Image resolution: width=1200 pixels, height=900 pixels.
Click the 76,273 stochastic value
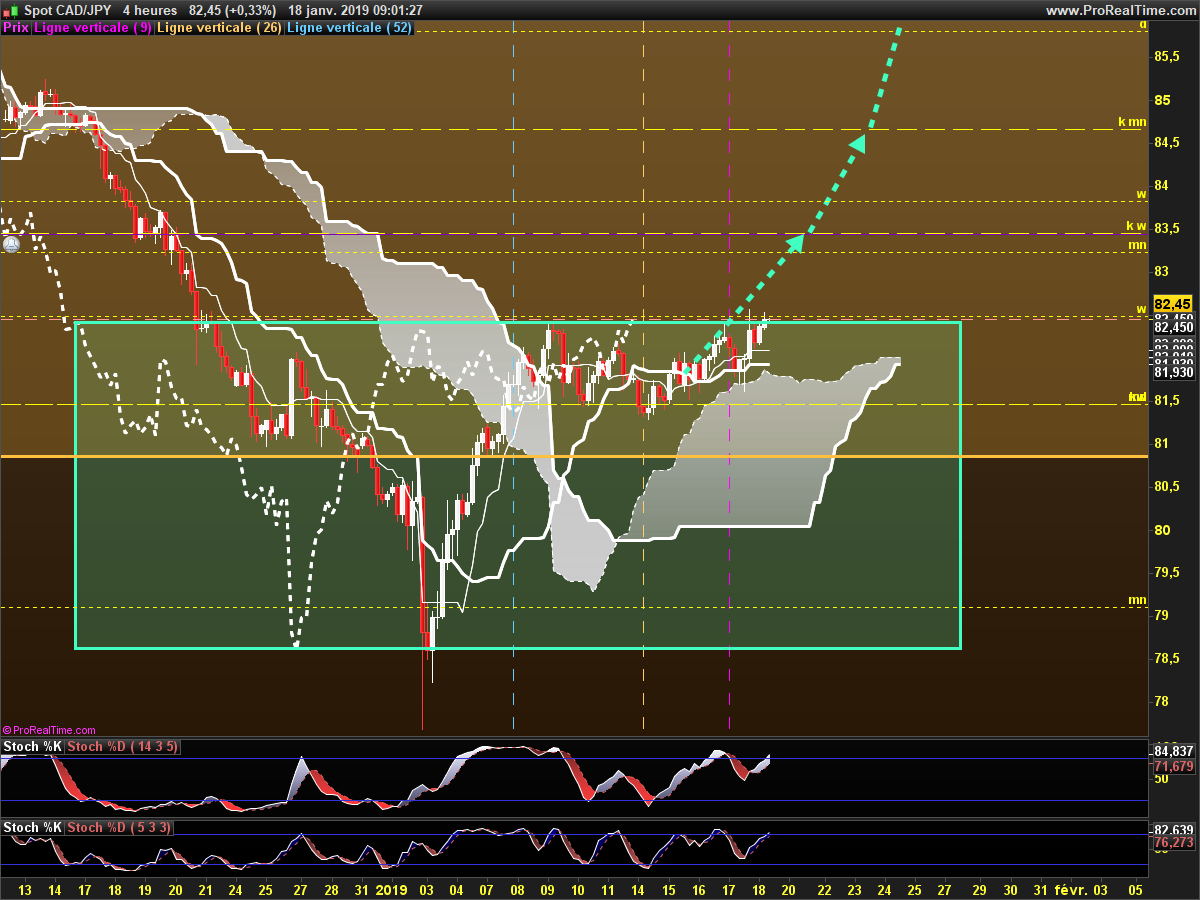1173,843
